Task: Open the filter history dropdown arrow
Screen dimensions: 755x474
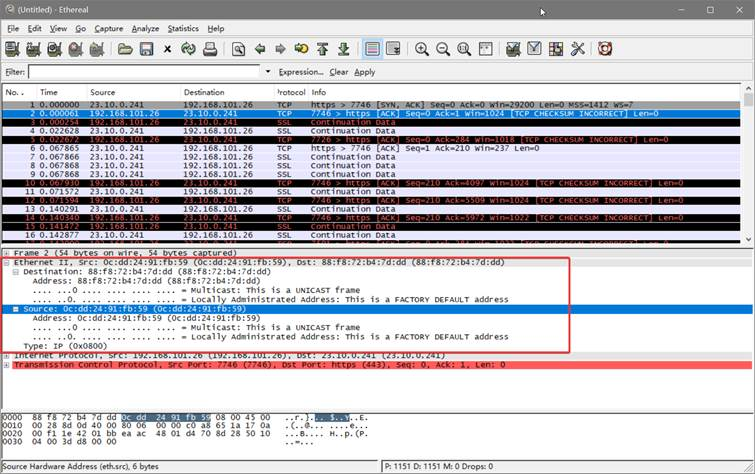Action: (x=268, y=72)
